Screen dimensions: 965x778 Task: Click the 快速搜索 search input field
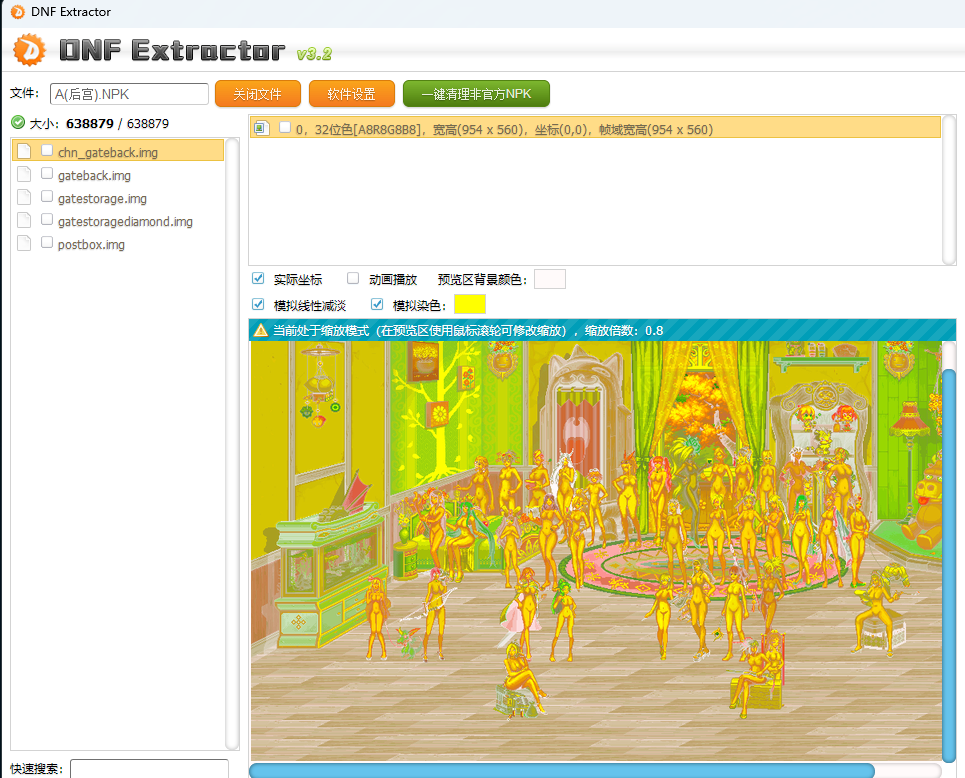150,769
